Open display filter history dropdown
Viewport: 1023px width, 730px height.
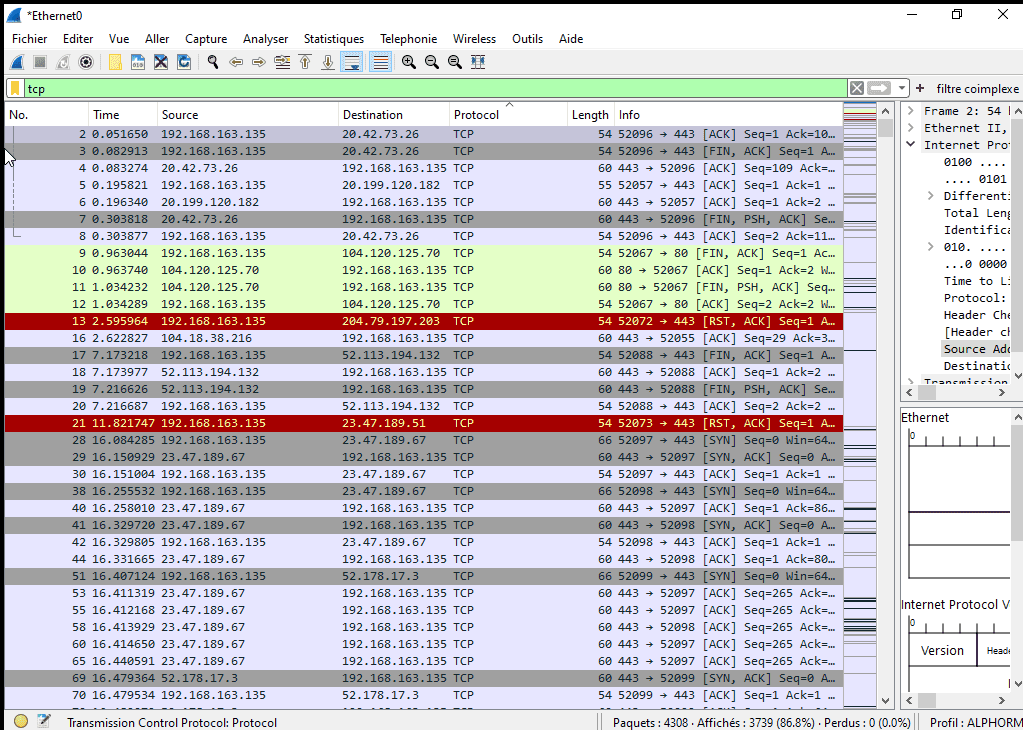(901, 88)
